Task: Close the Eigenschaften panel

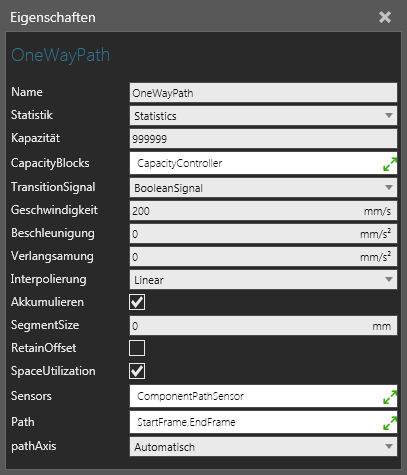Action: pos(385,17)
